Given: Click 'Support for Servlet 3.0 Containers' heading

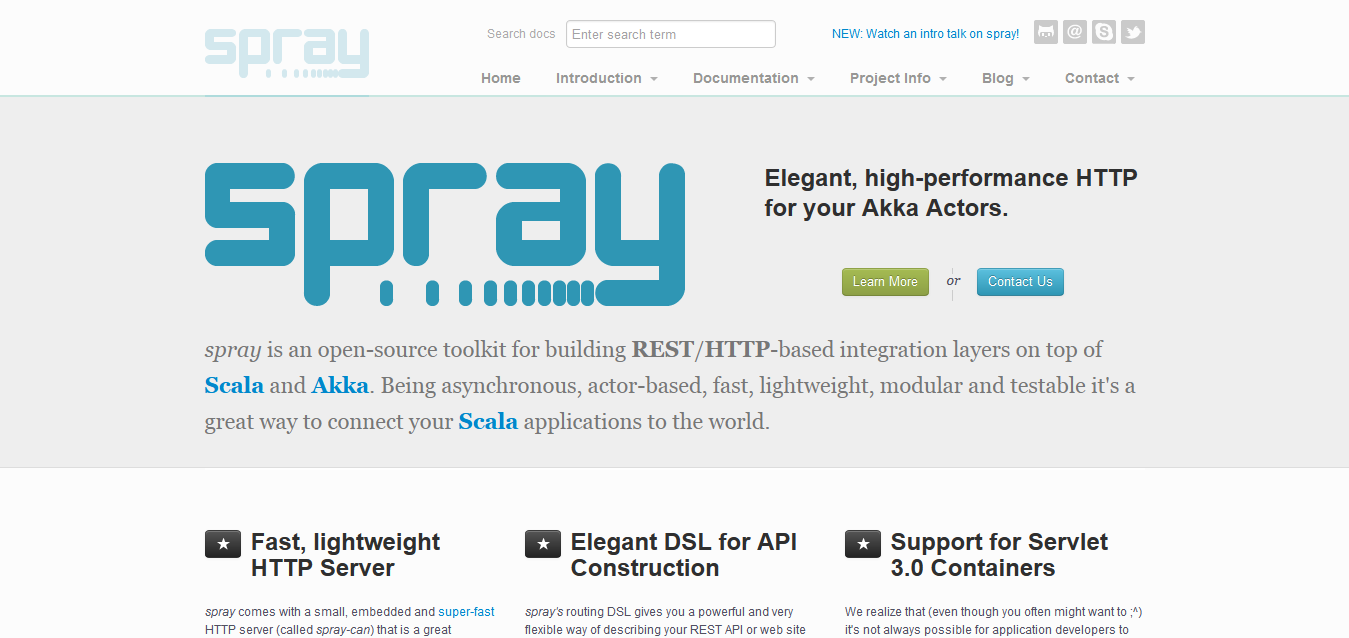Looking at the screenshot, I should pos(999,555).
